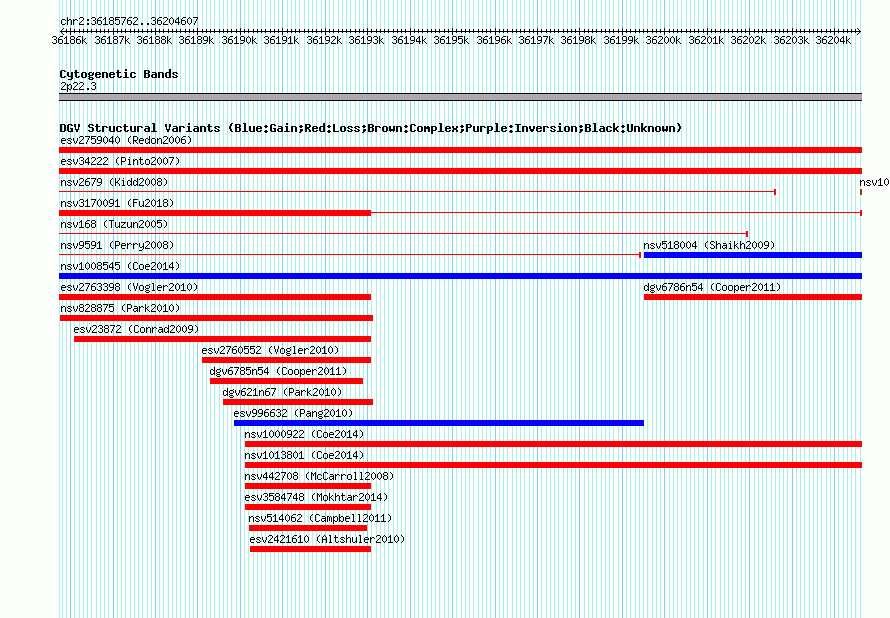Click the nsv9591 (Perry2008) label
The height and width of the screenshot is (618, 890).
pyautogui.click(x=117, y=245)
